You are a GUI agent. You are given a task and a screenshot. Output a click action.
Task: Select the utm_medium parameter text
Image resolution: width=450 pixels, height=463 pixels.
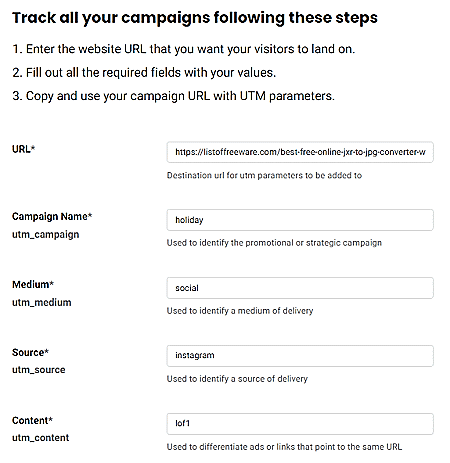point(42,303)
